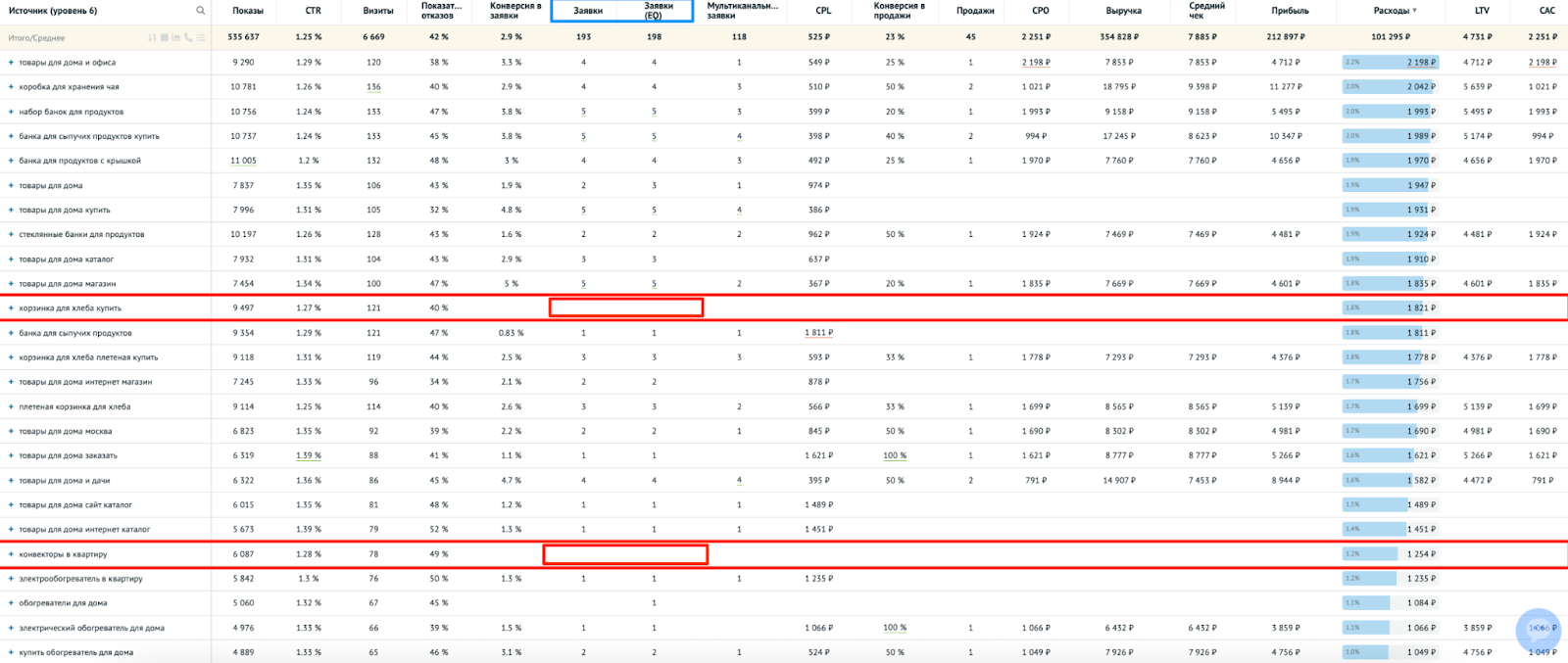Screen dimensions: 1568x663
Task: Click the Заявки (ЕО) column header
Action: [657, 11]
